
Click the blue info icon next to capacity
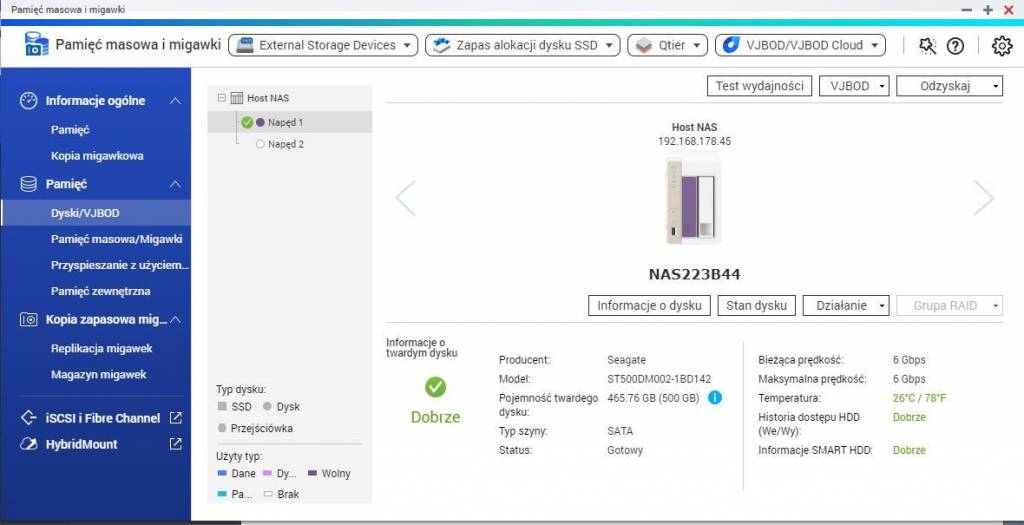click(x=715, y=398)
